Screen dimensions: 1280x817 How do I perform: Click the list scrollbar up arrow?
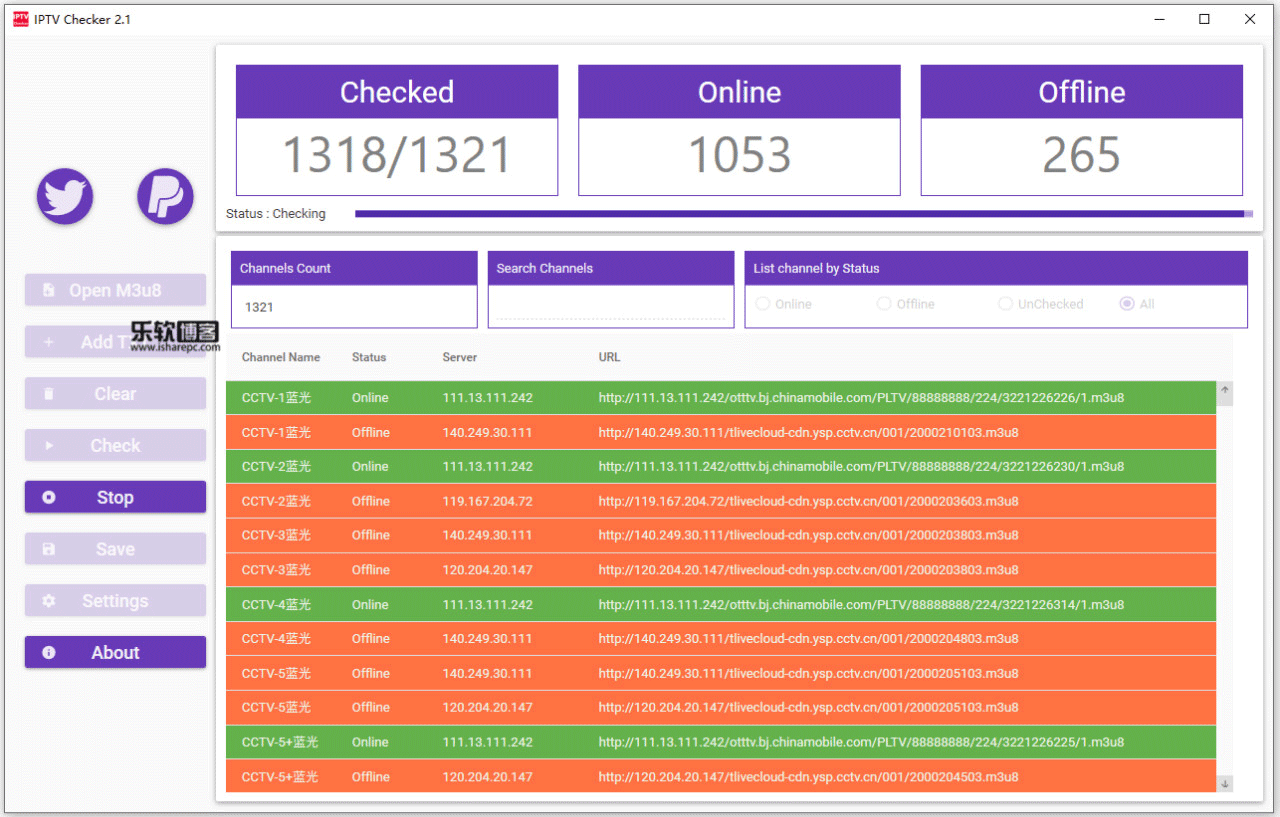pos(1225,390)
